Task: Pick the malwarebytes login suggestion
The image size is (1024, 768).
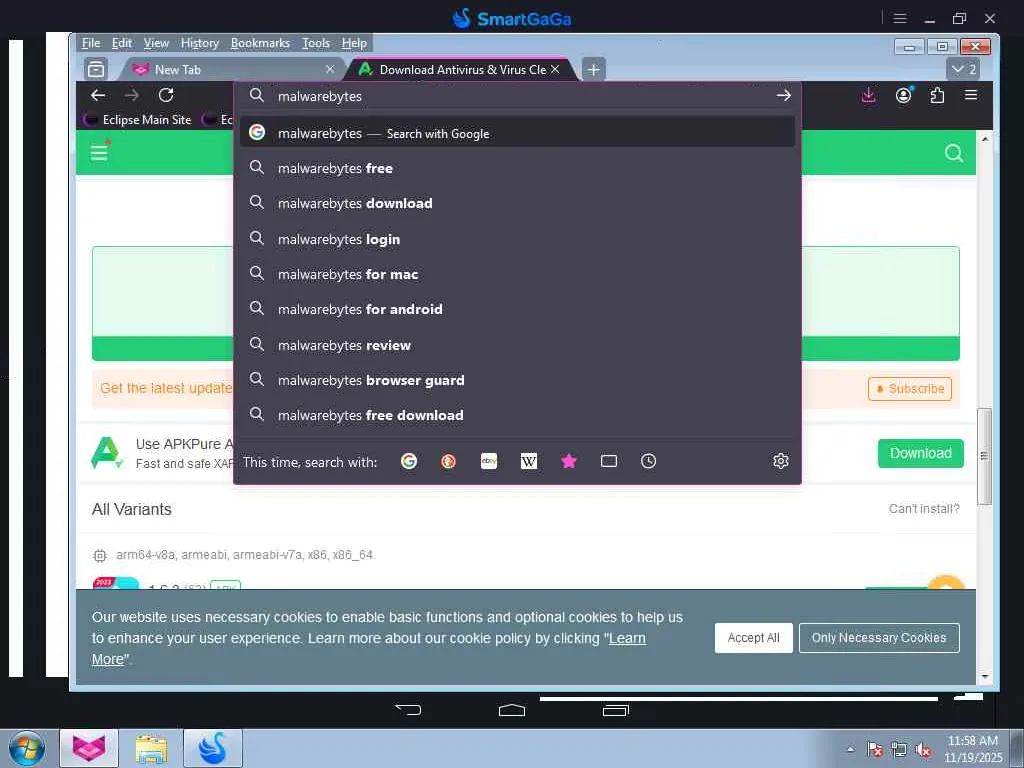Action: 517,239
